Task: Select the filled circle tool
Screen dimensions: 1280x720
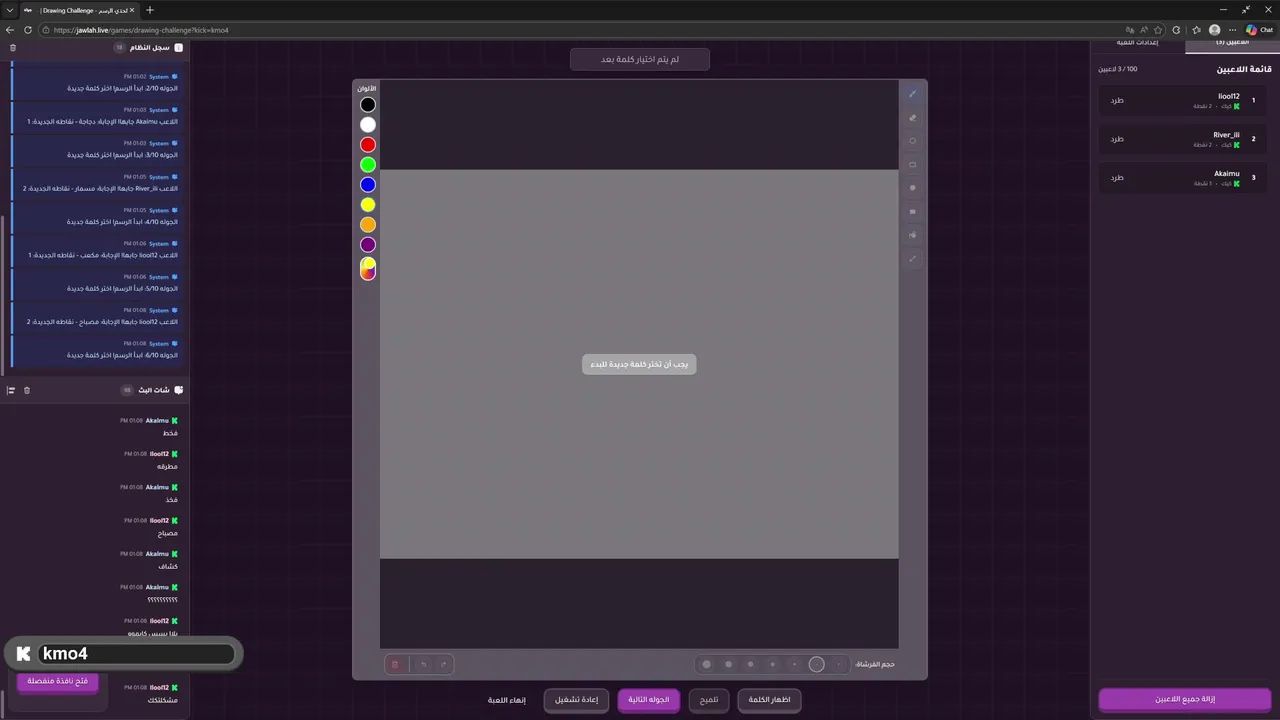Action: click(x=912, y=188)
